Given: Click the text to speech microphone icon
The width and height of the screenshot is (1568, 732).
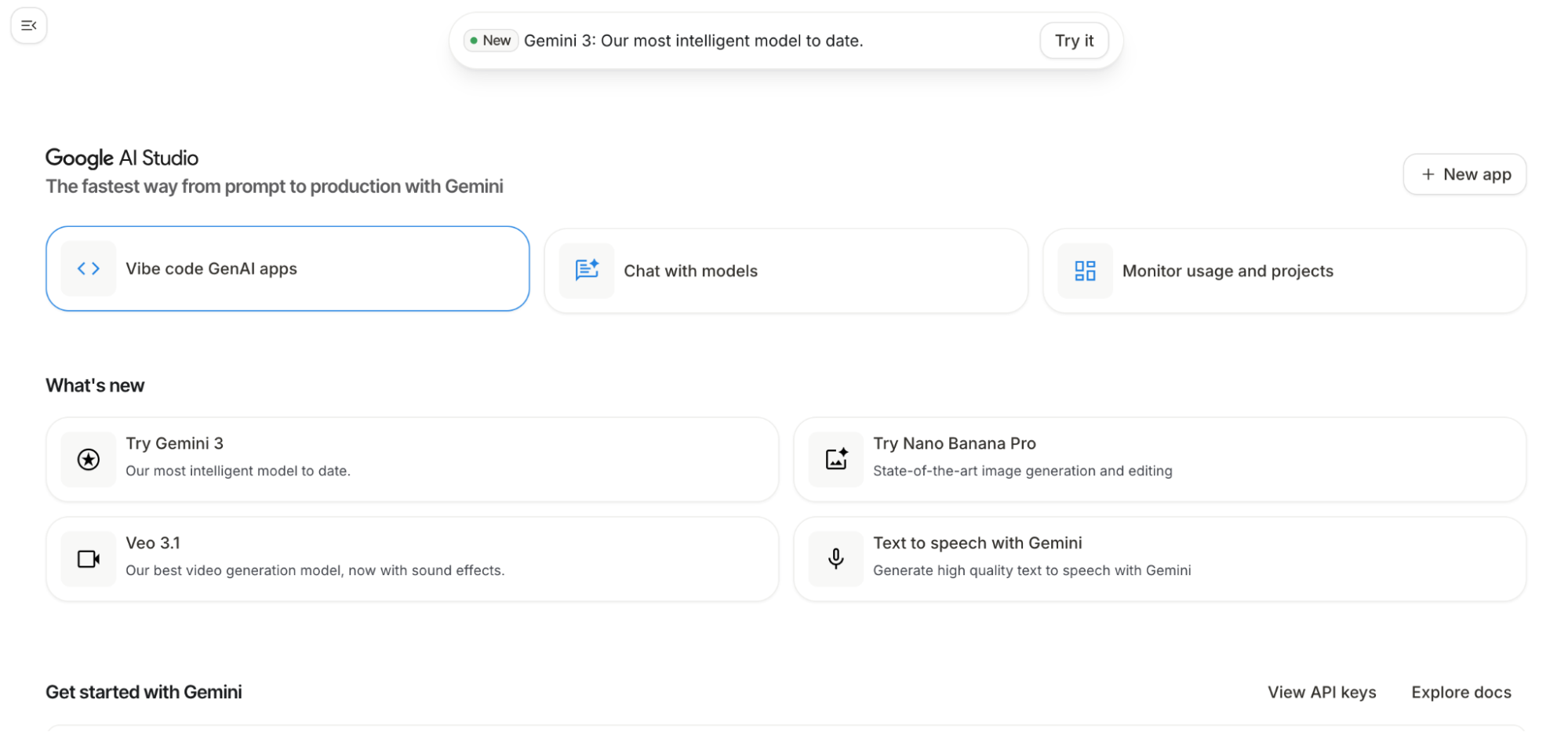Looking at the screenshot, I should point(836,559).
